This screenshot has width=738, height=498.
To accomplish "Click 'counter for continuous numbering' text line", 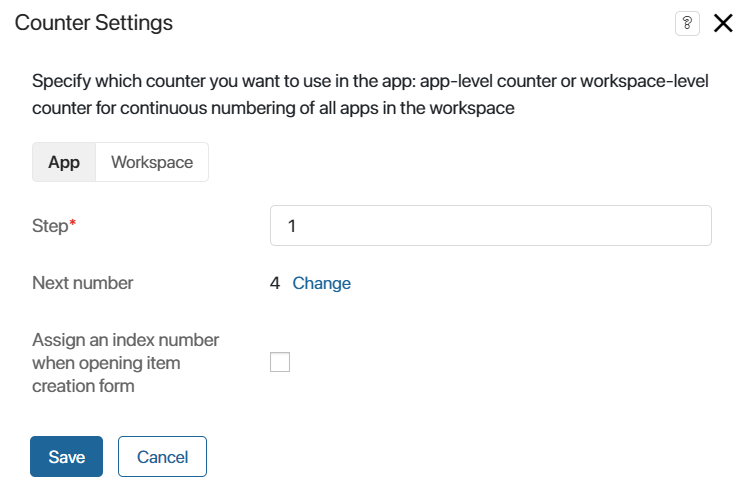I will (273, 108).
